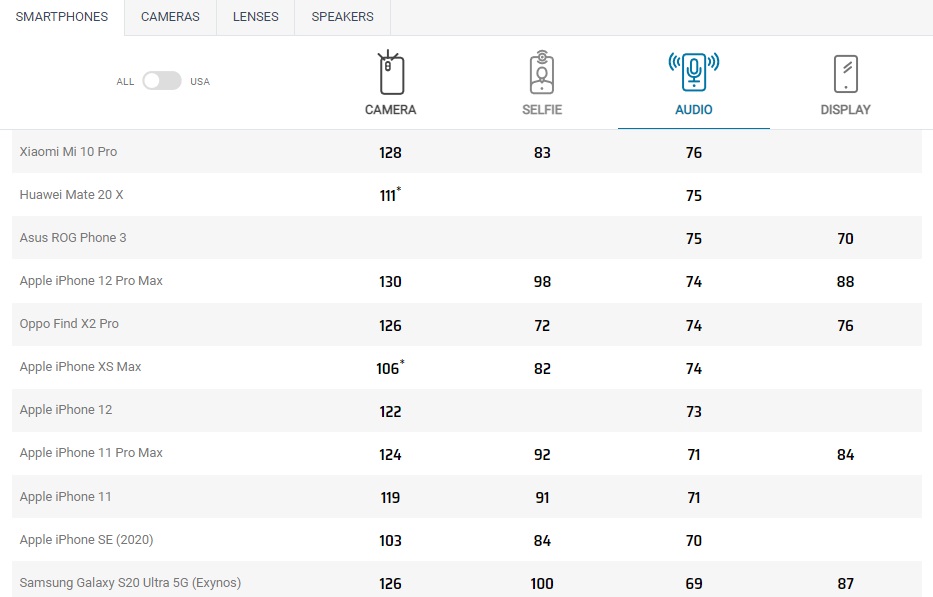Switch to the Speakers tab
The height and width of the screenshot is (597, 933).
[342, 17]
